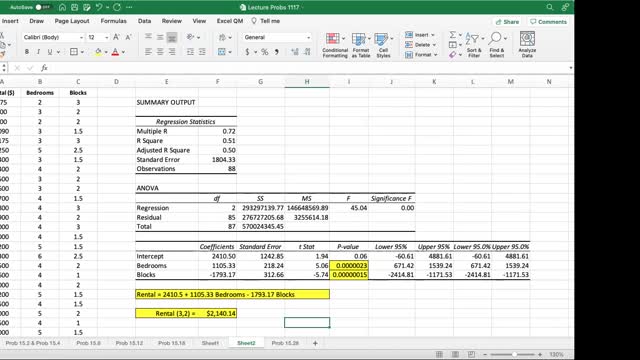Viewport: 640px width, 360px height.
Task: Click the Undo arrow icon
Action: coord(99,7)
